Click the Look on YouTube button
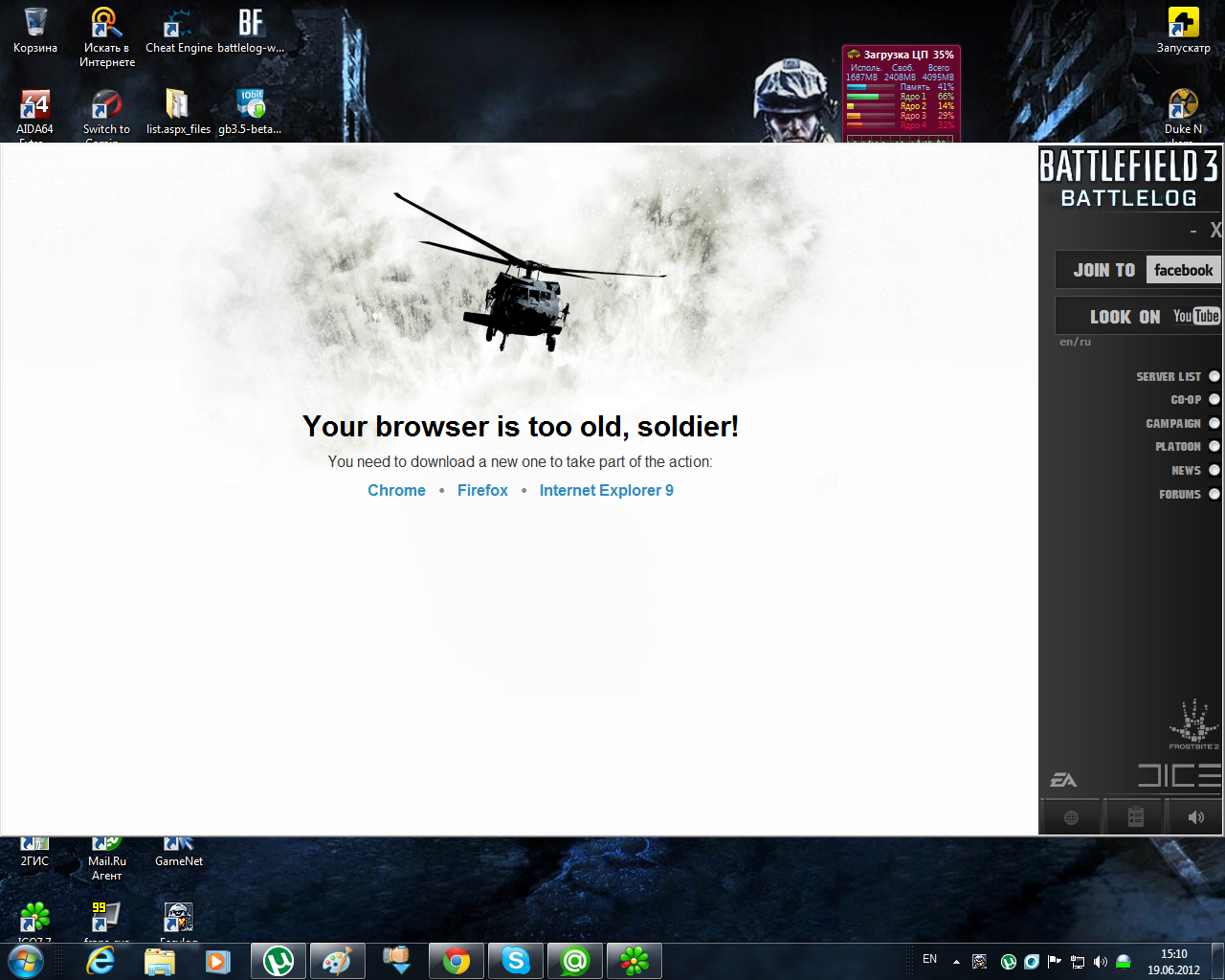The width and height of the screenshot is (1225, 980). click(1139, 316)
